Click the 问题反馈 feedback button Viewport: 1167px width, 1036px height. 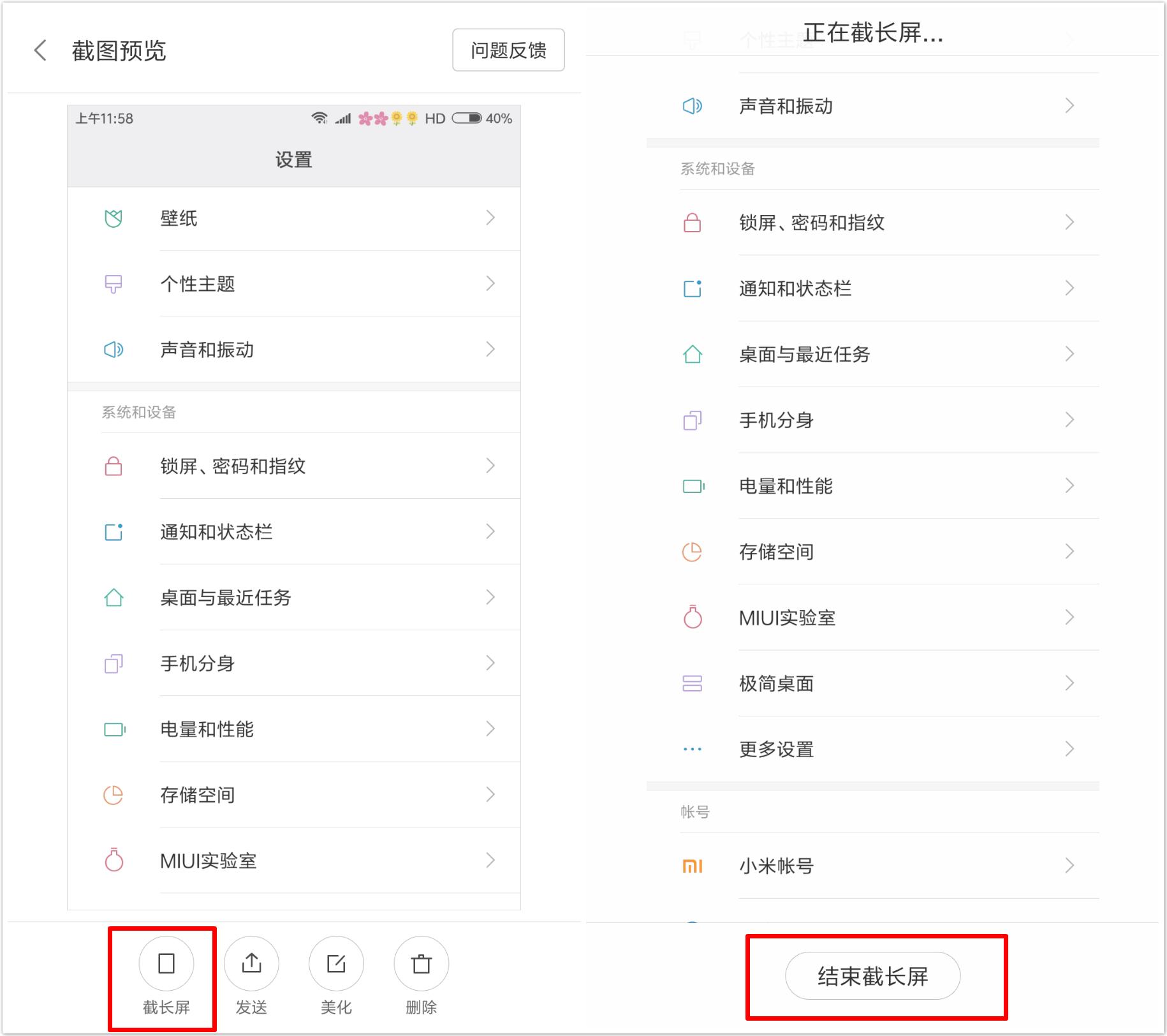(x=508, y=50)
